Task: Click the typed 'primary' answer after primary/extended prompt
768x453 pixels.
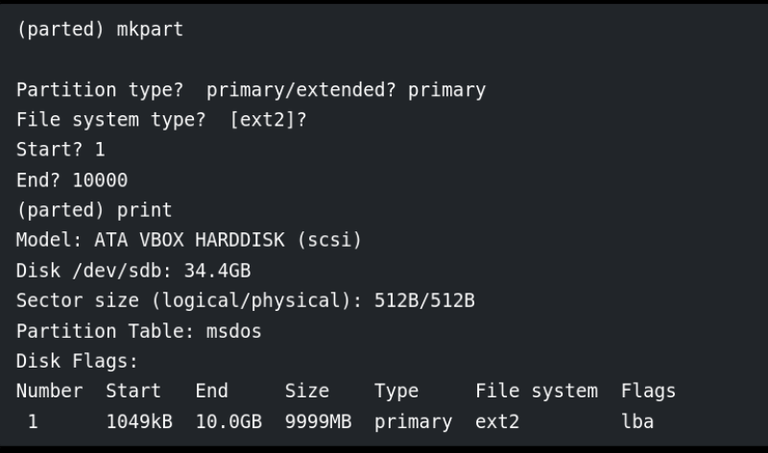Action: 447,90
